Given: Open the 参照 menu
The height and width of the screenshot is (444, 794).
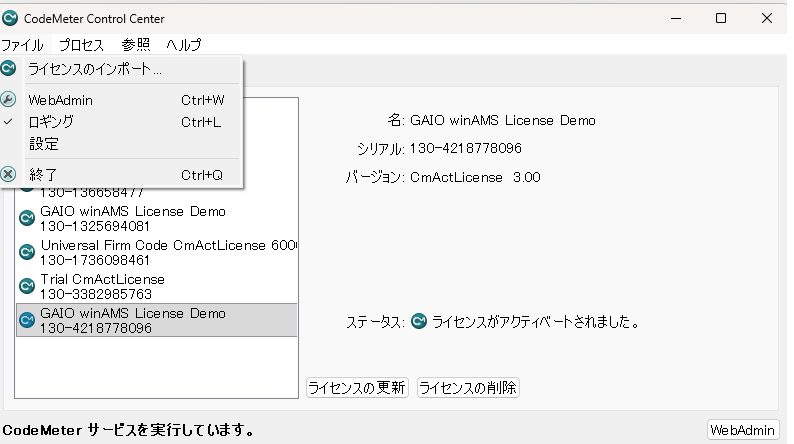Looking at the screenshot, I should [136, 45].
